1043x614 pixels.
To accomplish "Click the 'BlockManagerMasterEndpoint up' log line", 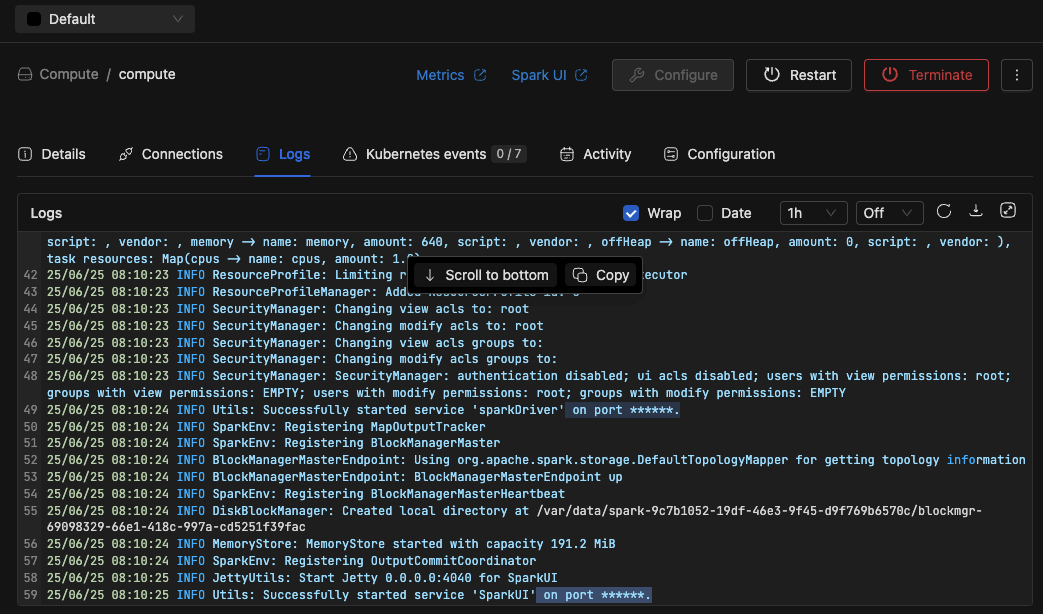I will pos(335,477).
